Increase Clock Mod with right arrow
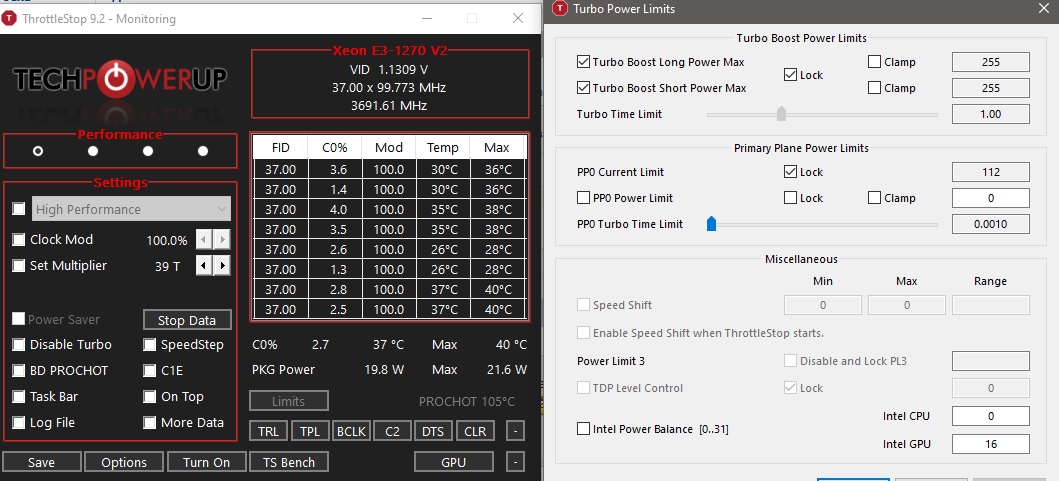 pos(222,239)
